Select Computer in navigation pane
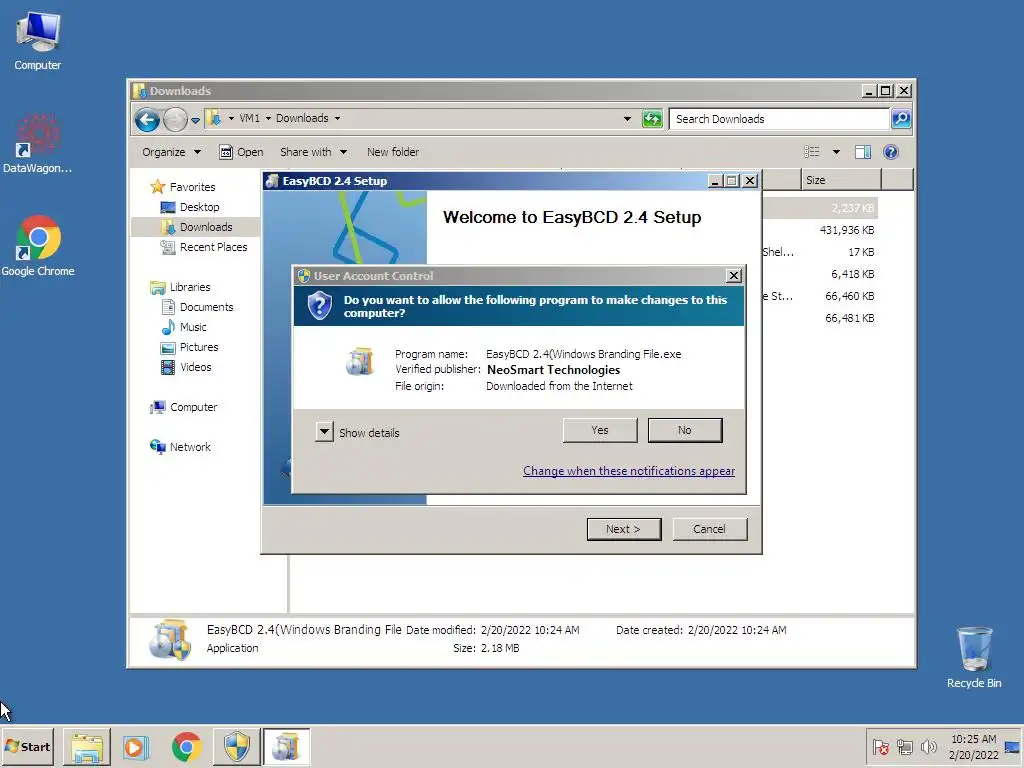This screenshot has width=1024, height=768. point(184,407)
